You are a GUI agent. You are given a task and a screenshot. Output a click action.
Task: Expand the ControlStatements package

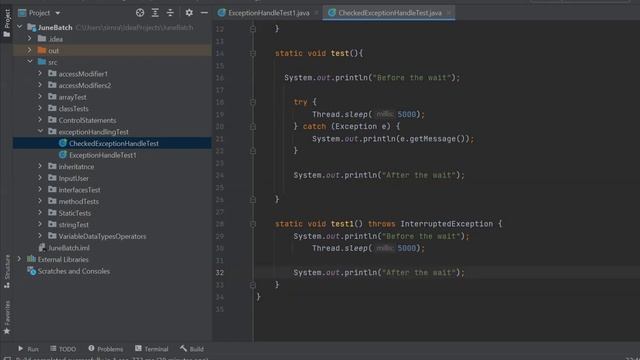40,120
